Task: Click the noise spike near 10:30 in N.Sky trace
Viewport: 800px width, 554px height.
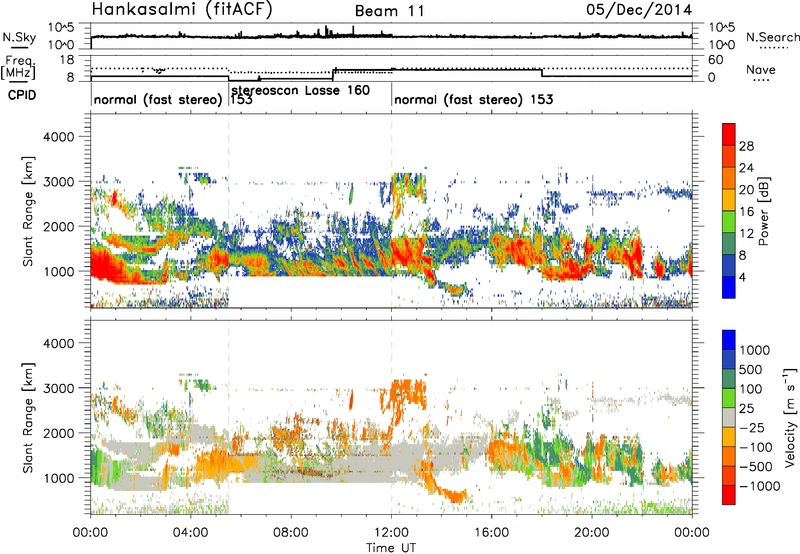Action: pos(353,31)
